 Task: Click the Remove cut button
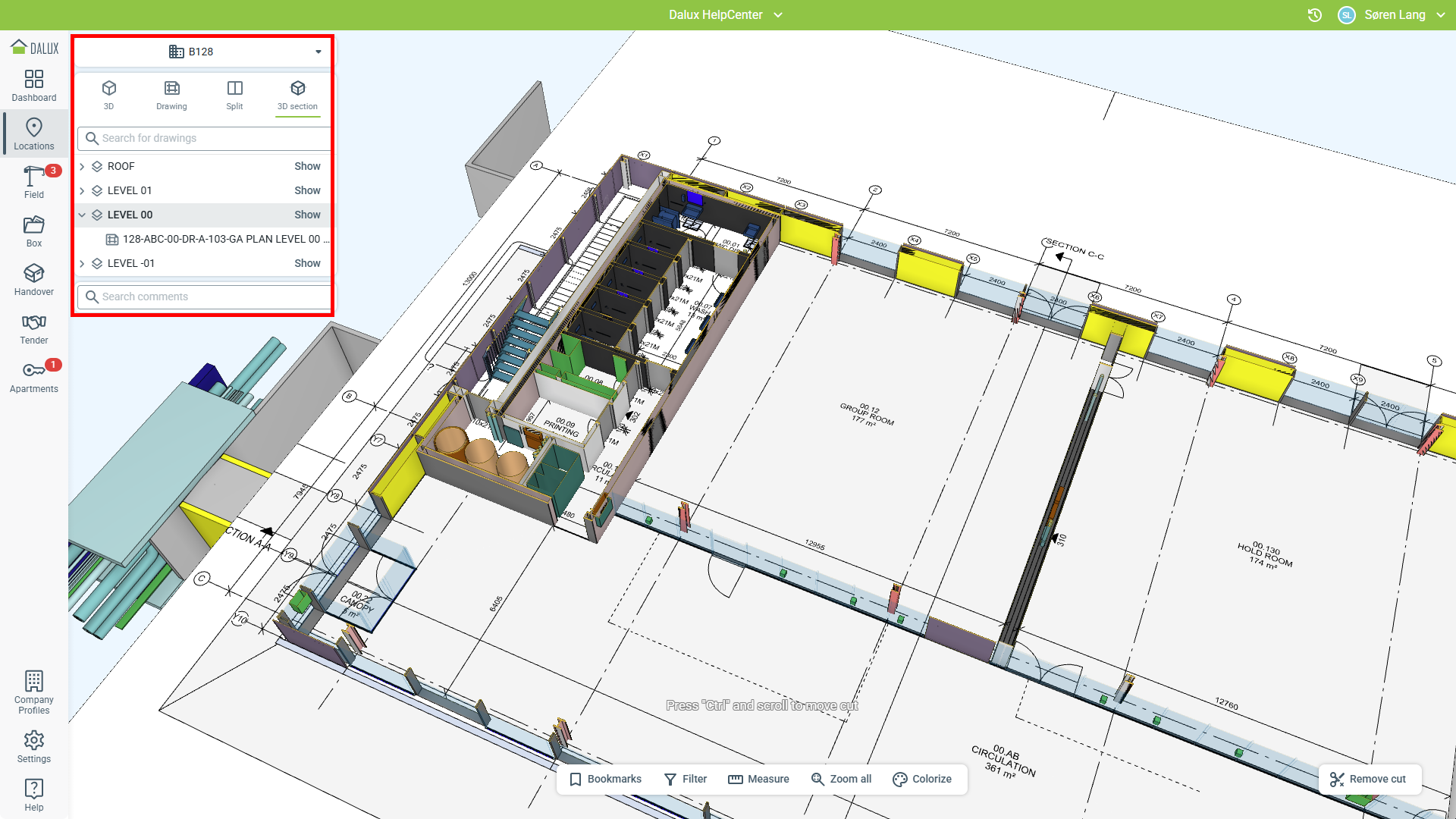tap(1369, 779)
